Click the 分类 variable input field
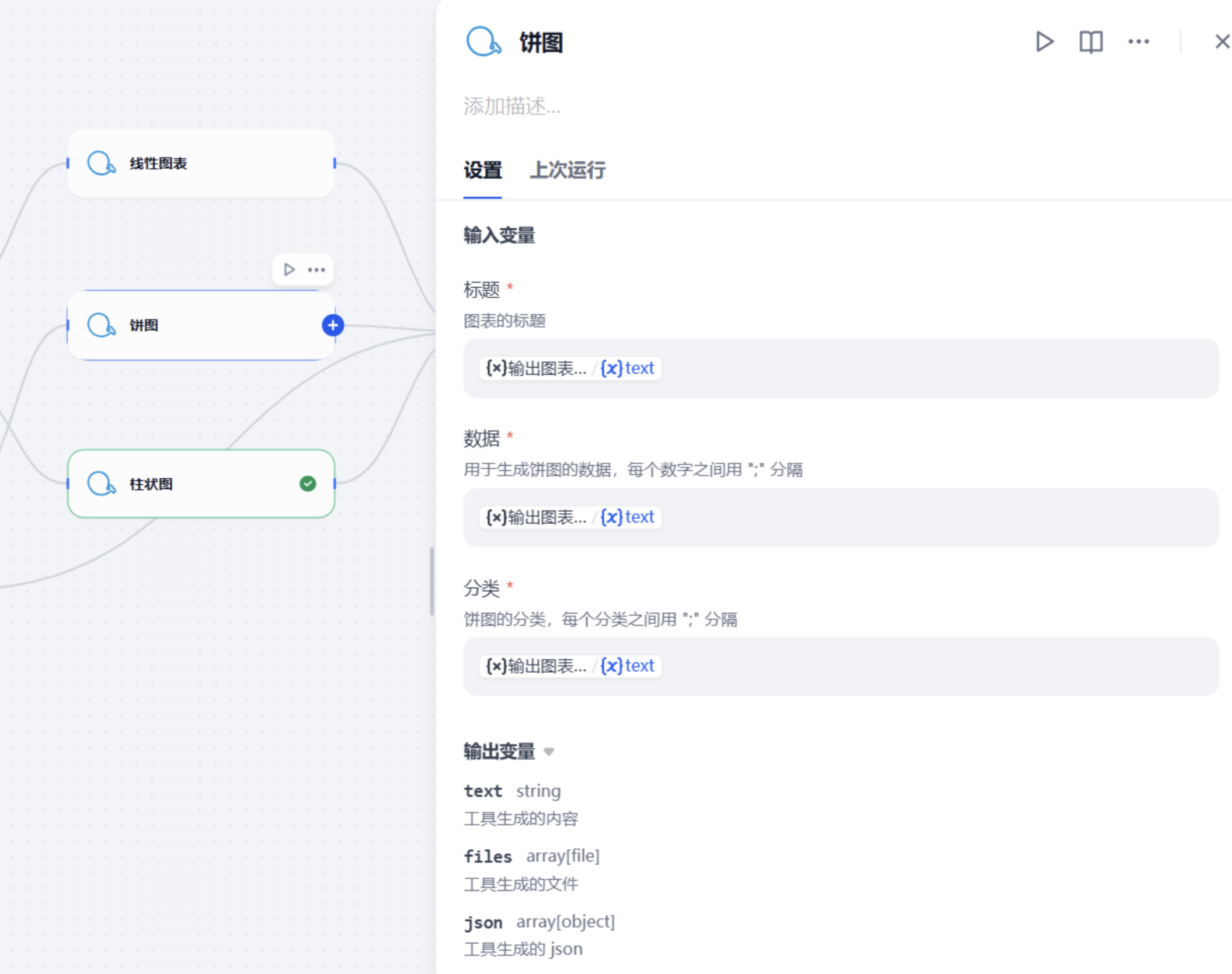The image size is (1232, 974). click(841, 666)
